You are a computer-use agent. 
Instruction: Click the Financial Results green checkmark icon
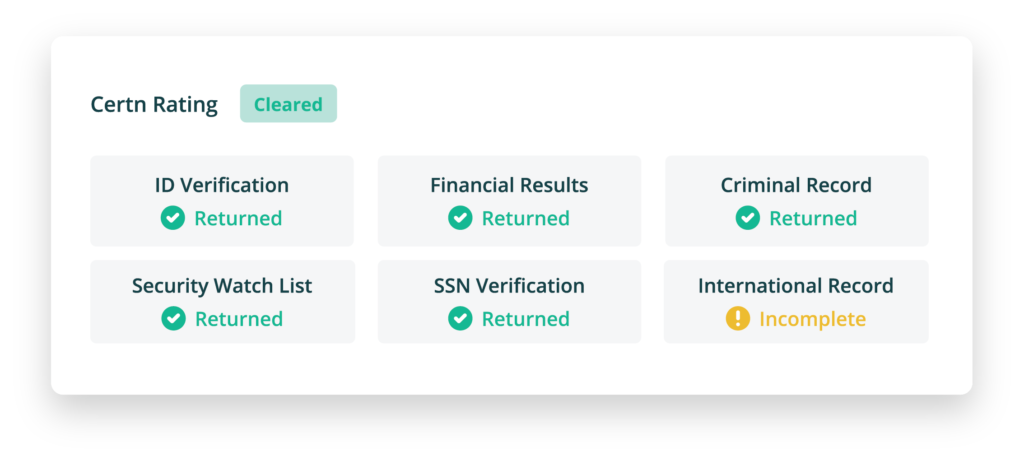460,218
